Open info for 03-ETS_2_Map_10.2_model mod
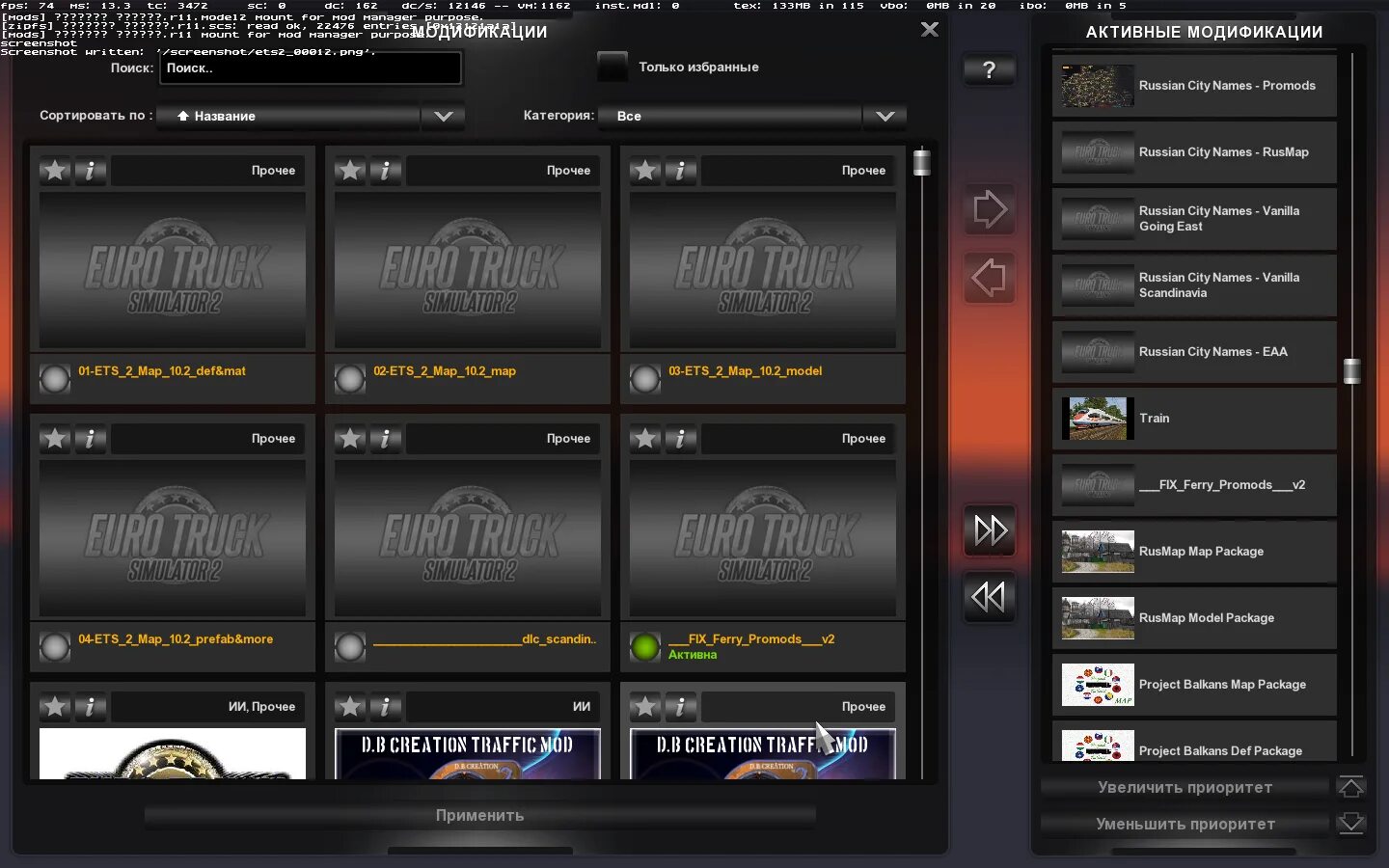1389x868 pixels. pyautogui.click(x=681, y=171)
